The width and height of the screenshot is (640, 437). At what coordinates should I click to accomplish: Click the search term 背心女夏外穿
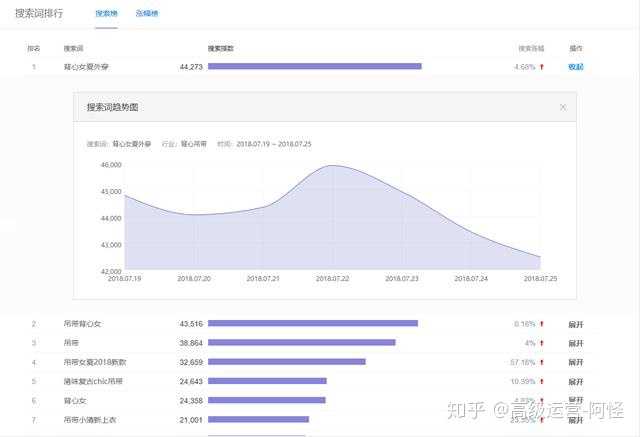coord(85,67)
